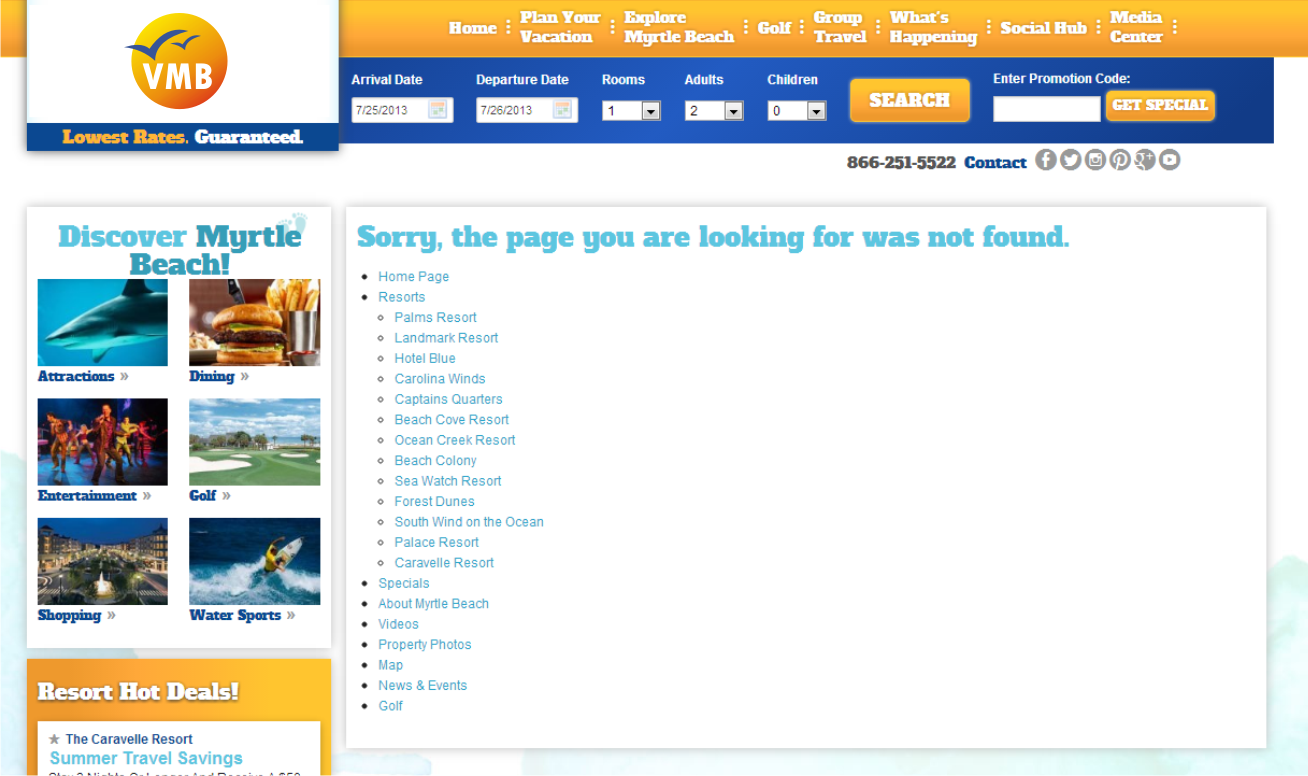The image size is (1308, 776).
Task: Open the YouTube social icon
Action: [1169, 160]
